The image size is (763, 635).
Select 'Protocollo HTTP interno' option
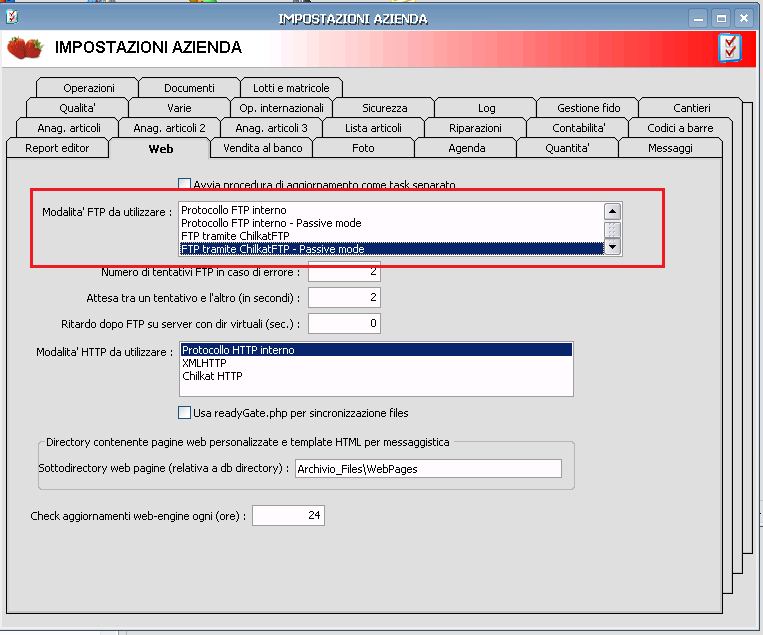pyautogui.click(x=376, y=350)
